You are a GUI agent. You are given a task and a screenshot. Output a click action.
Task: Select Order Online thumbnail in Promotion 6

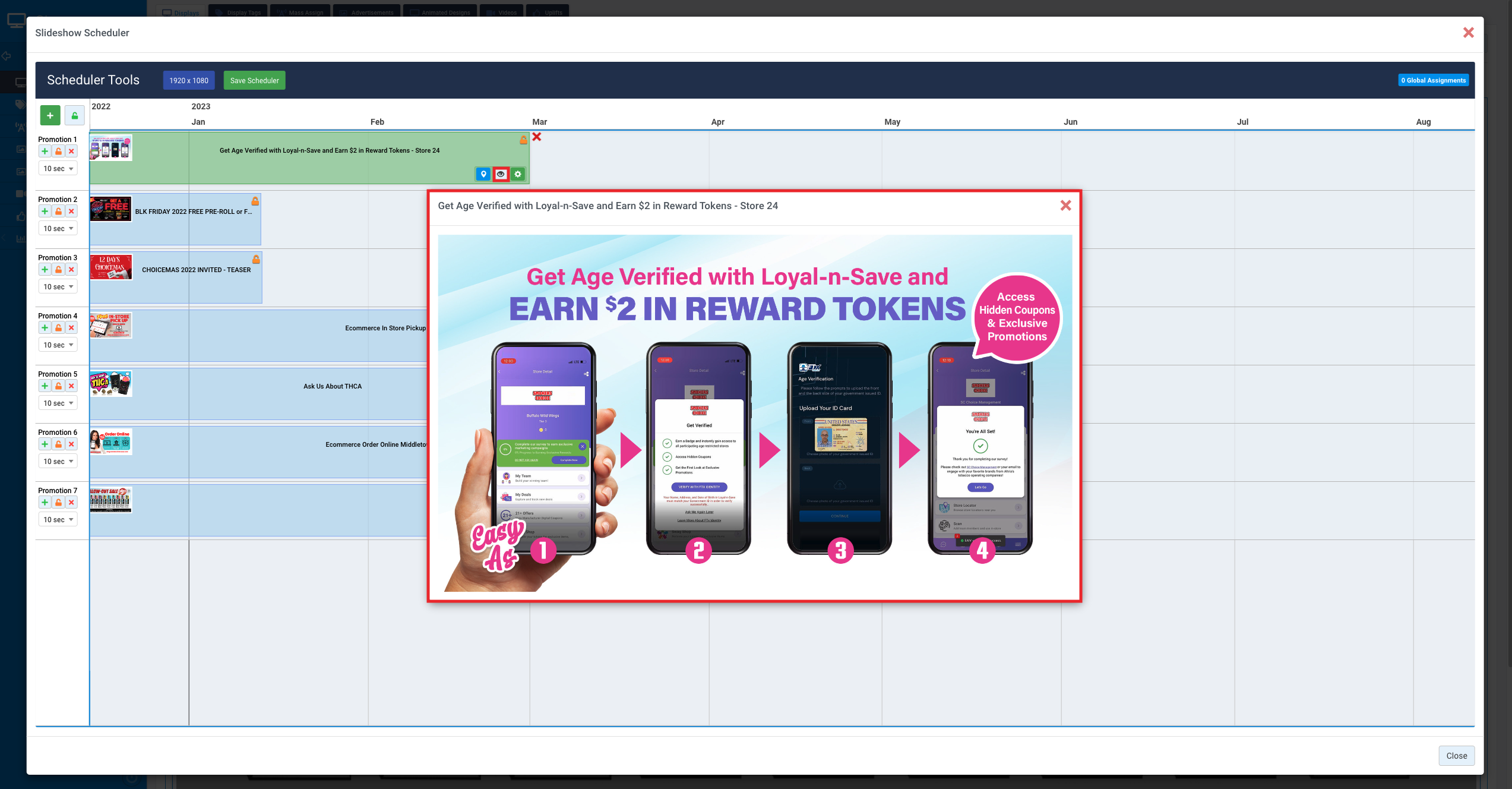[x=111, y=441]
